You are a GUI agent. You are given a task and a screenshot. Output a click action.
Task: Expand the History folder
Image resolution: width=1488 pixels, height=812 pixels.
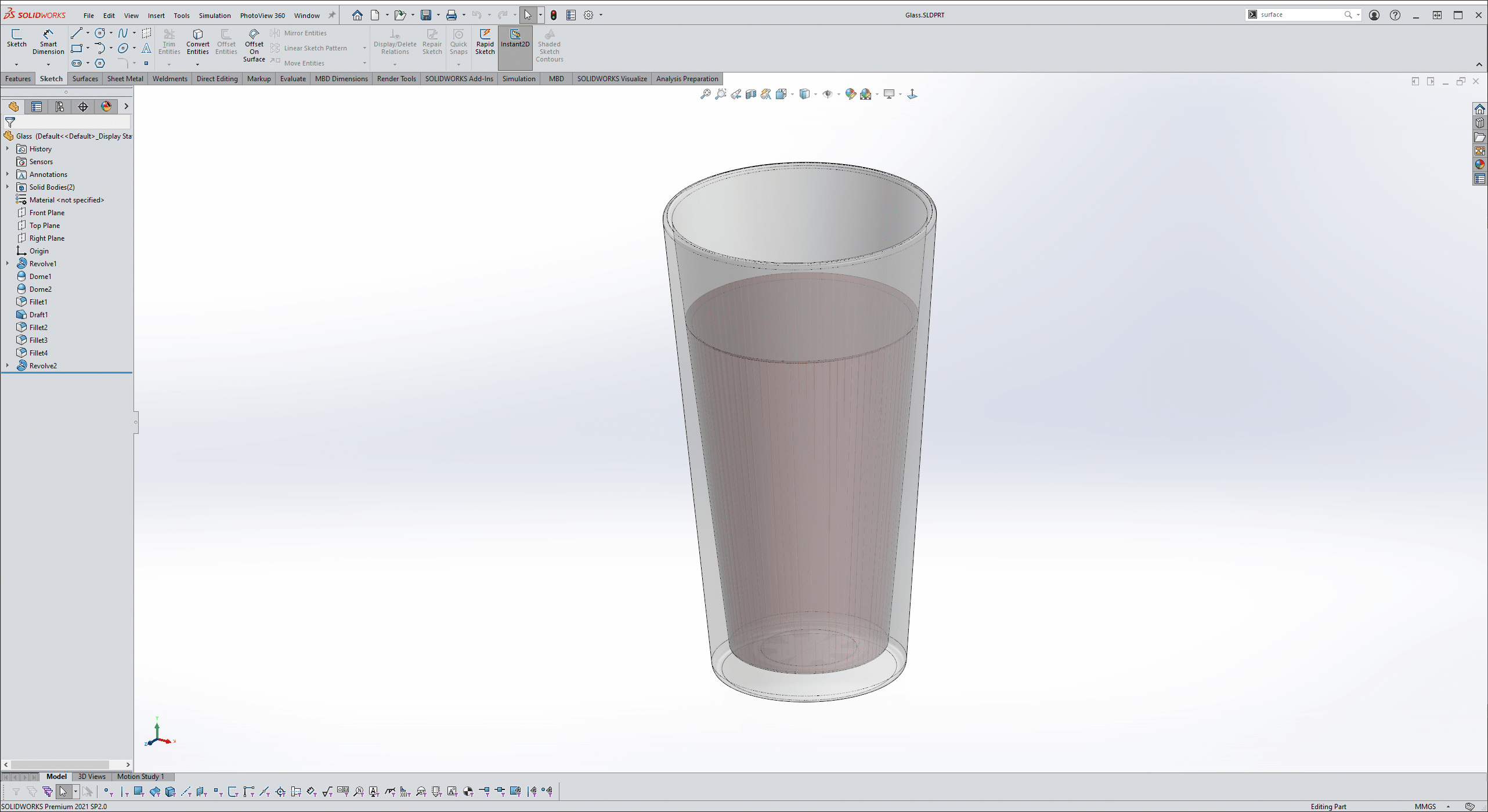(8, 149)
